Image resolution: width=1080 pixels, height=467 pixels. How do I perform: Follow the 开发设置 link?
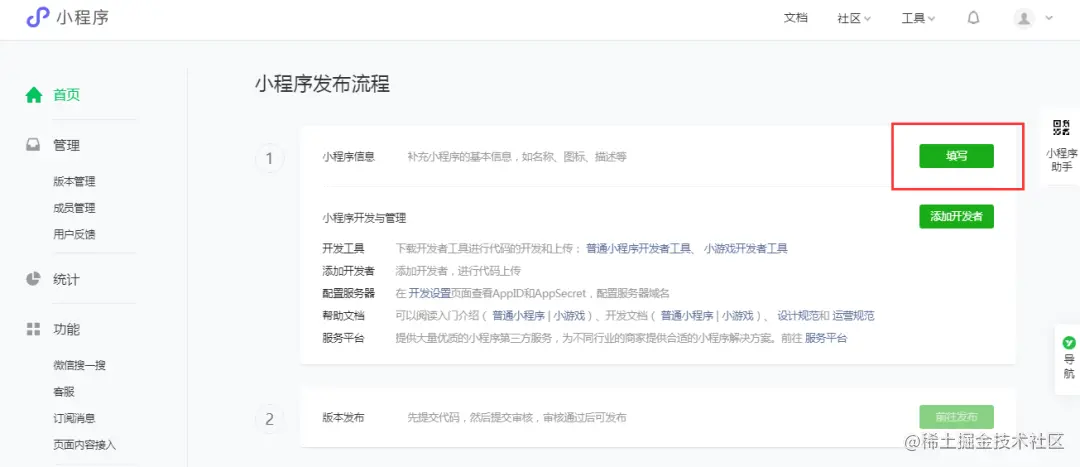(430, 293)
